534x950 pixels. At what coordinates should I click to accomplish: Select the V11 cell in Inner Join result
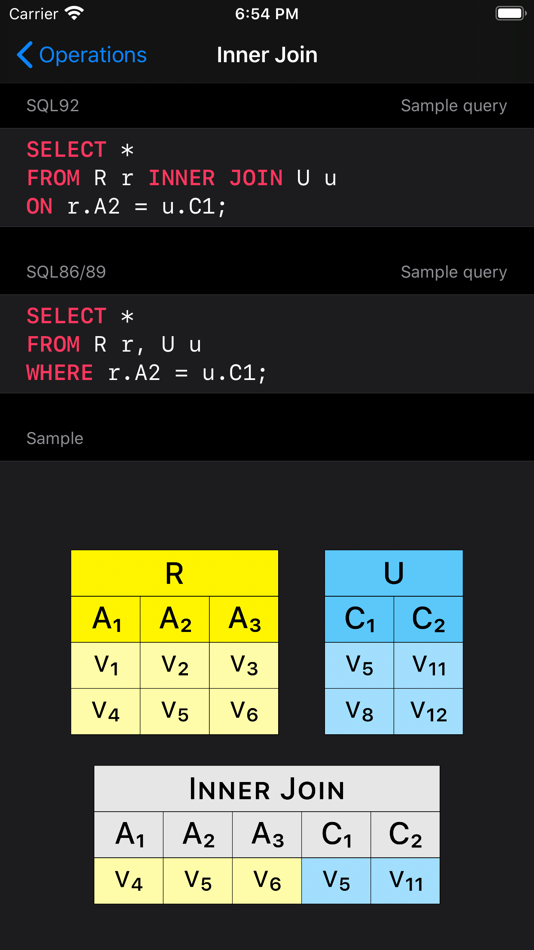coord(405,881)
